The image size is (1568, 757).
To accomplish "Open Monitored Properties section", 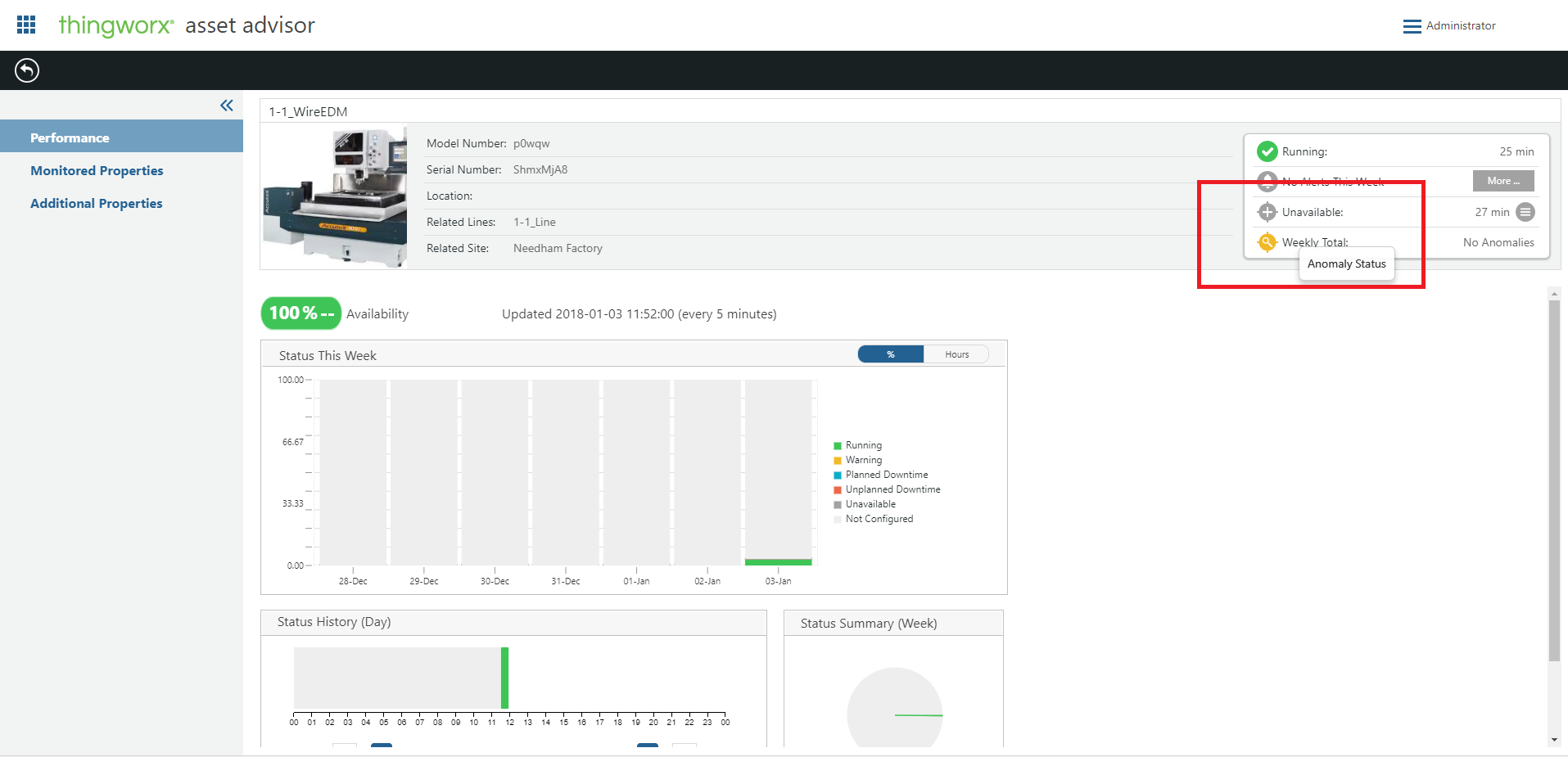I will point(97,170).
